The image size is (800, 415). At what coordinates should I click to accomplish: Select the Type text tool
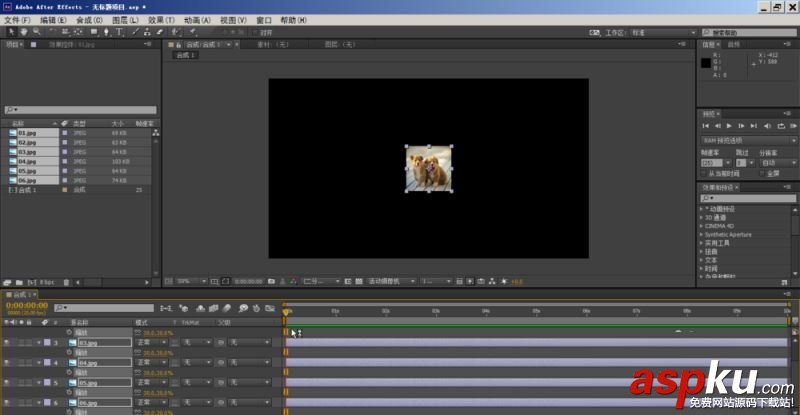coord(119,32)
